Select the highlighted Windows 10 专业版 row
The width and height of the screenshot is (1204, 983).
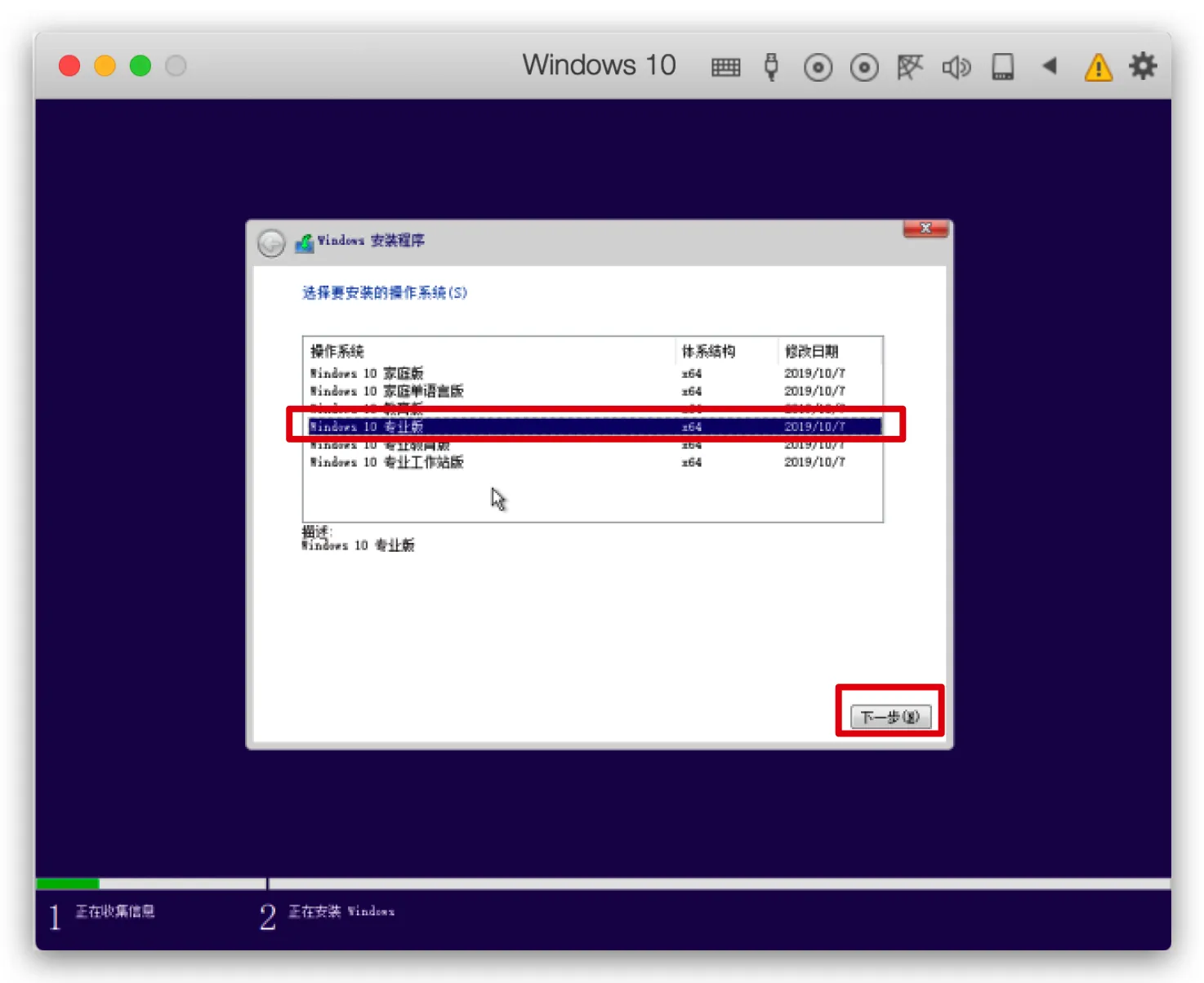pos(595,426)
